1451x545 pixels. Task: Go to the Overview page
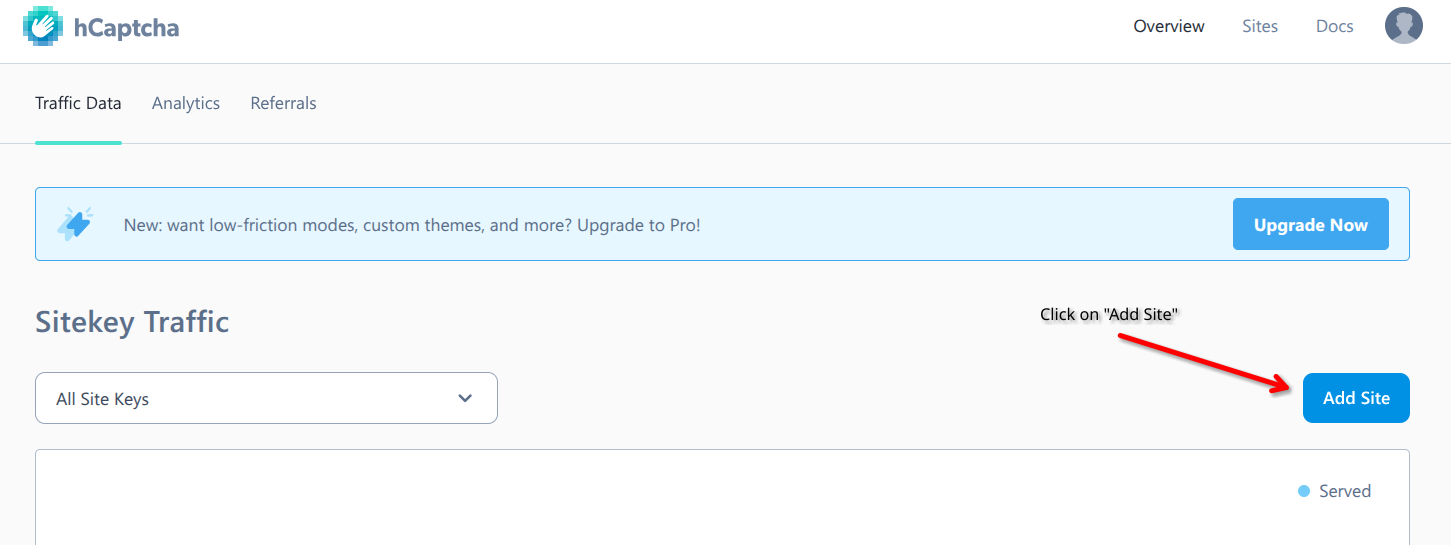(1168, 26)
